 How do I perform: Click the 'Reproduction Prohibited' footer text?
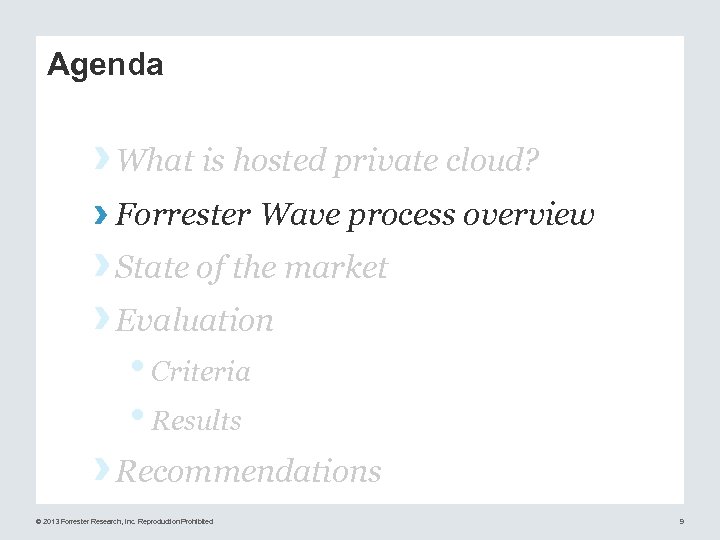click(175, 521)
